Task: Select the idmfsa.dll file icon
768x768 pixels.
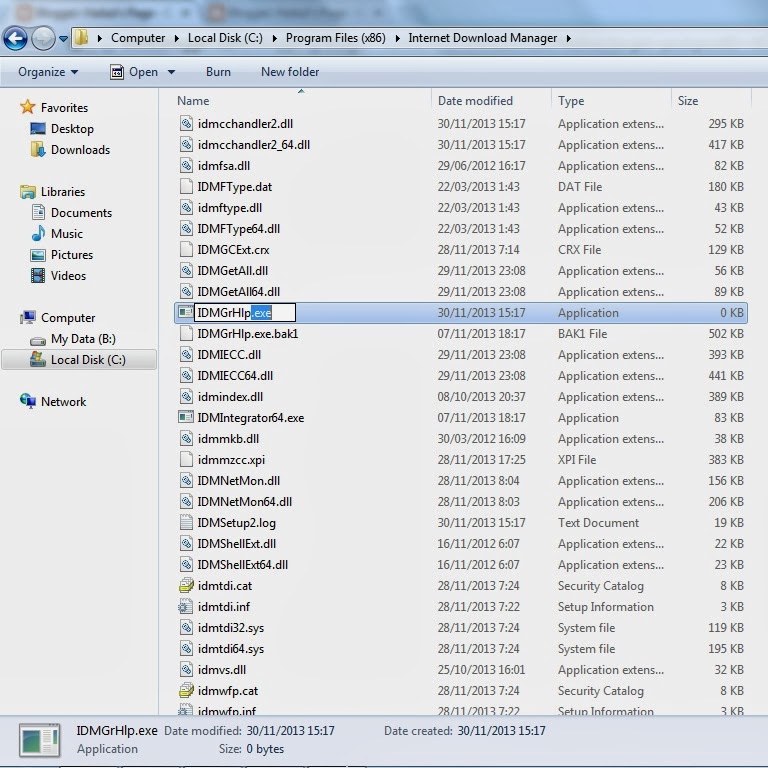Action: click(x=186, y=165)
